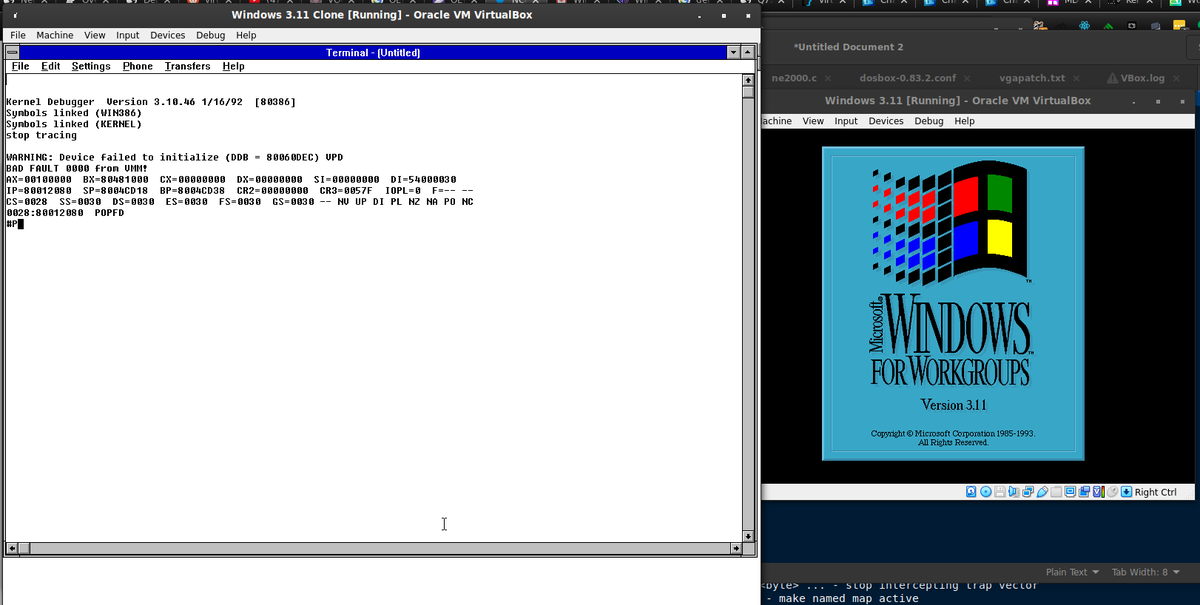Click audio icon in VirtualBox status bar
This screenshot has height=605, width=1200.
pos(1014,492)
